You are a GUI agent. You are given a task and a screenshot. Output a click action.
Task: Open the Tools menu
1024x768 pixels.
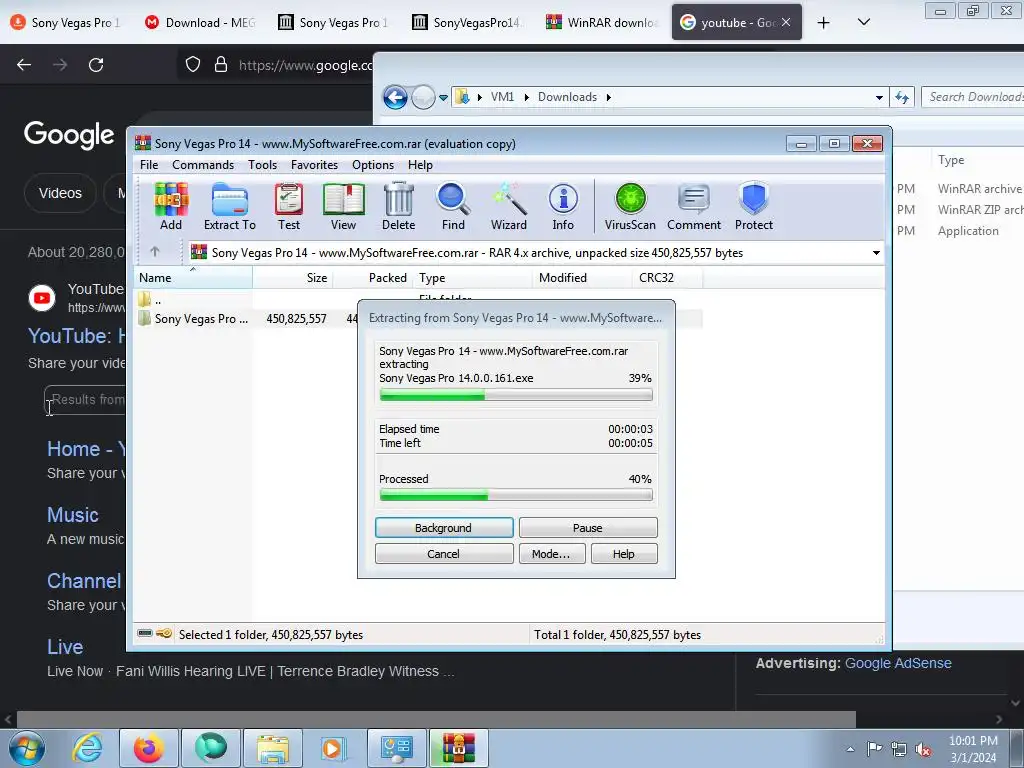pyautogui.click(x=263, y=165)
